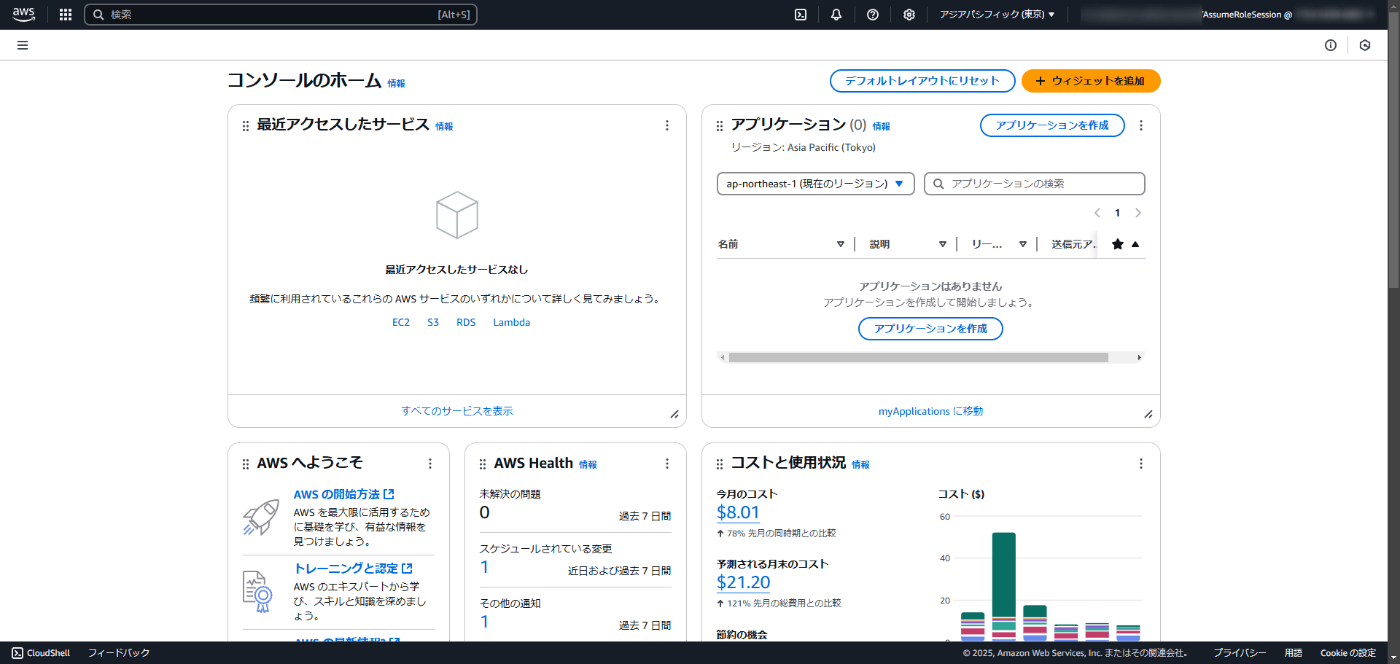Click myApplications に移動 link
The image size is (1400, 664).
pos(931,411)
